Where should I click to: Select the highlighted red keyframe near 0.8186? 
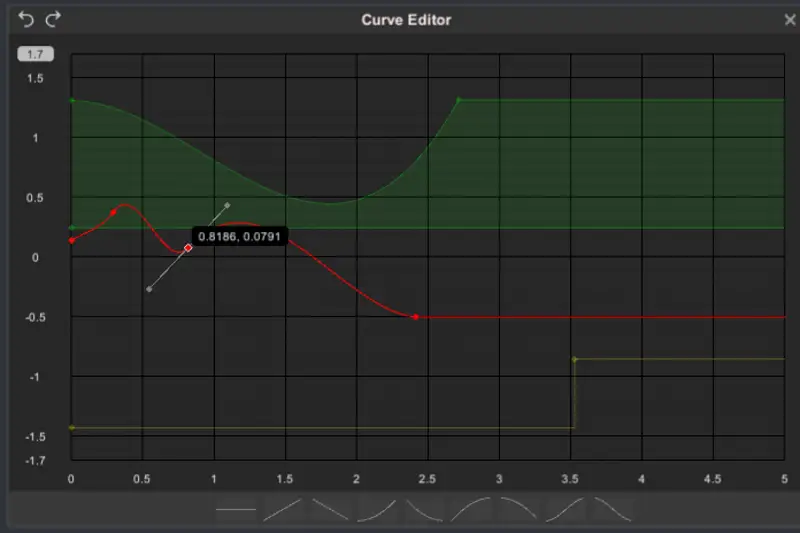[x=188, y=248]
